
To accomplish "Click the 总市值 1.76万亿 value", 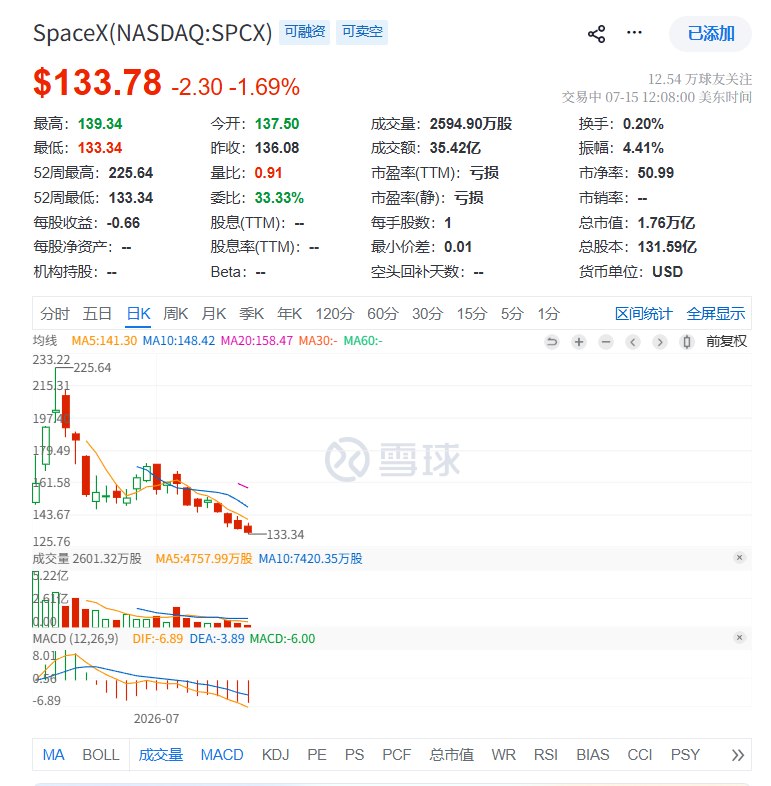I will coord(666,223).
